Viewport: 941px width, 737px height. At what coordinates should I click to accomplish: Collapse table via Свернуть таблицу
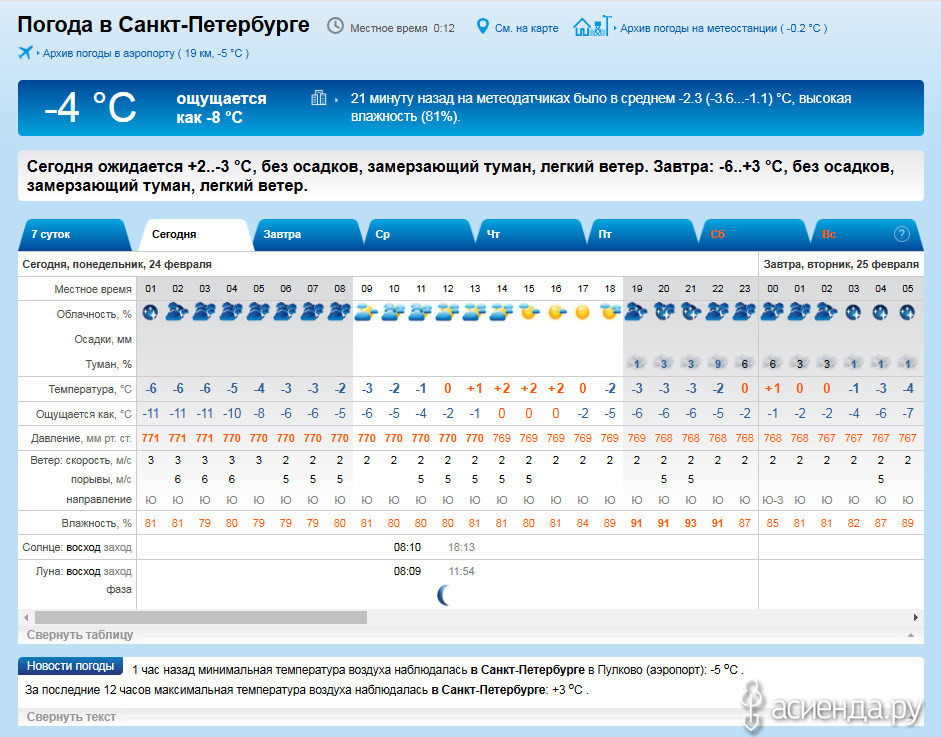coord(80,635)
